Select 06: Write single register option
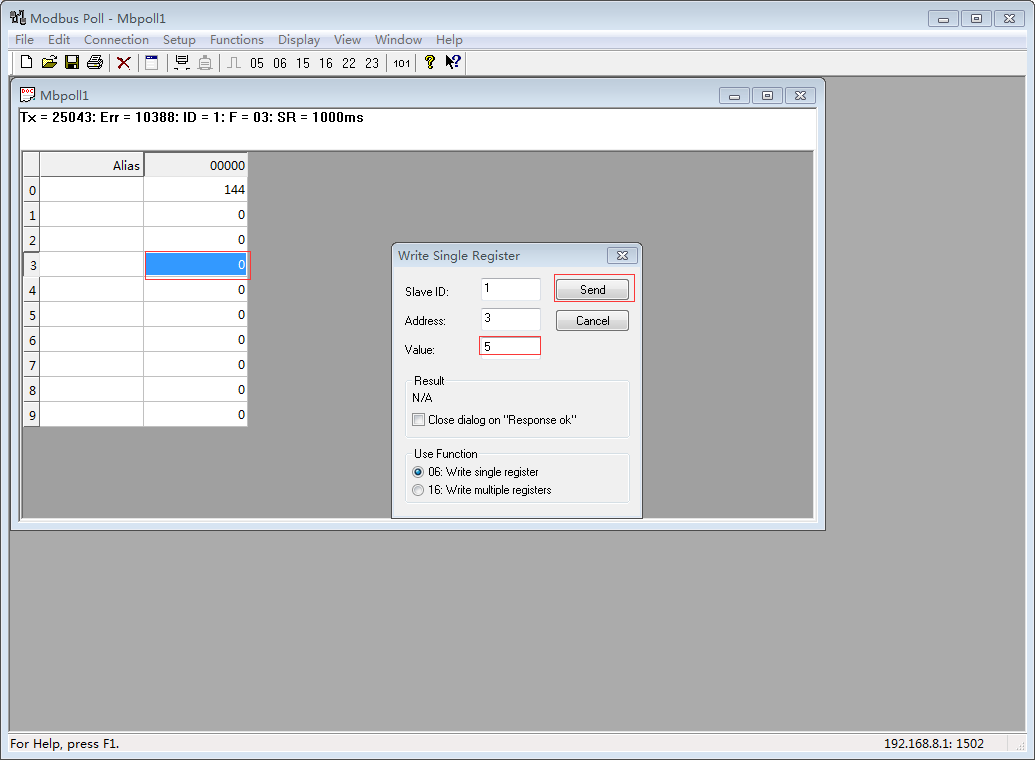Screen dimensions: 1035x760 419,472
